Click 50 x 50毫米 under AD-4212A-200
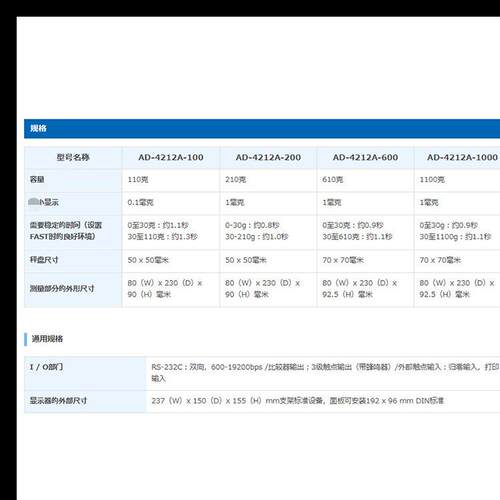The height and width of the screenshot is (500, 500). point(268,260)
